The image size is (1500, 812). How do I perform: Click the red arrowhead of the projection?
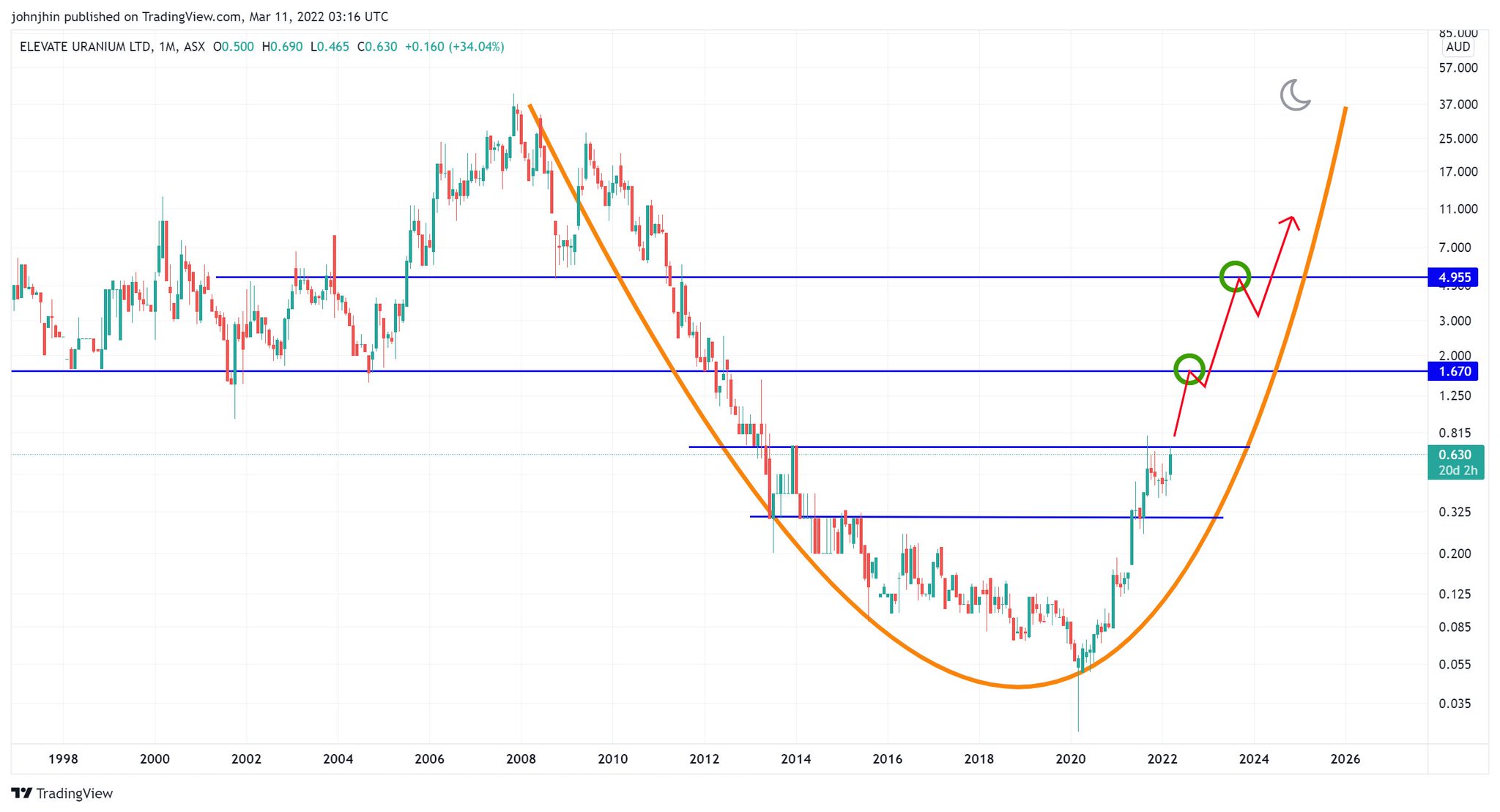tap(1293, 219)
